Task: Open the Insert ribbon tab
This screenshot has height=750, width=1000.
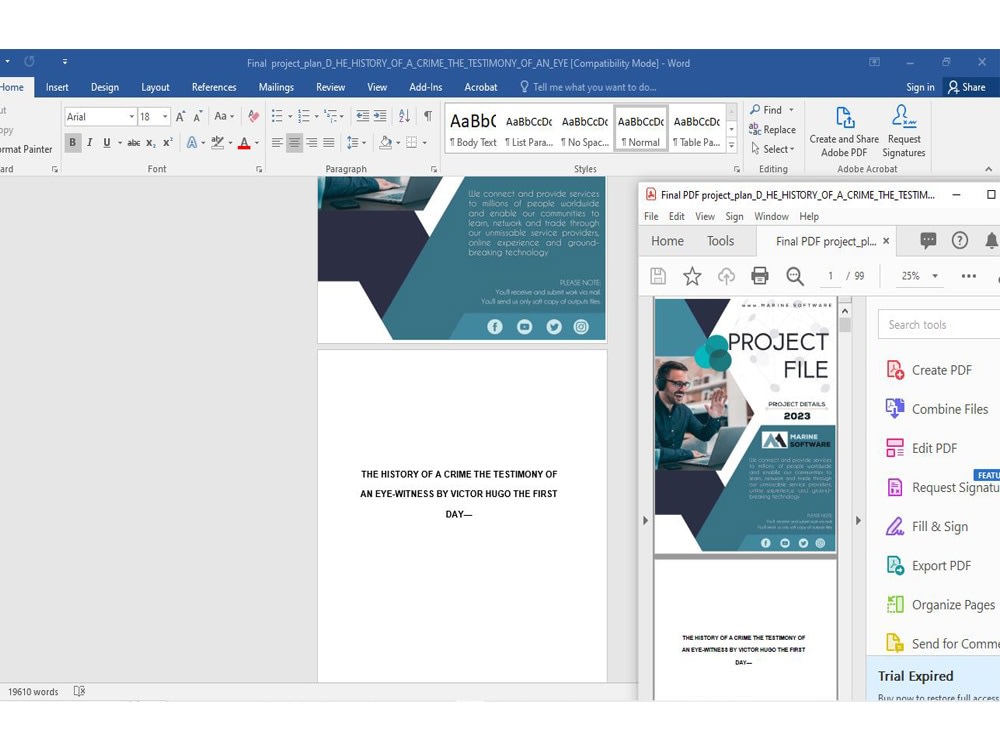Action: (57, 87)
